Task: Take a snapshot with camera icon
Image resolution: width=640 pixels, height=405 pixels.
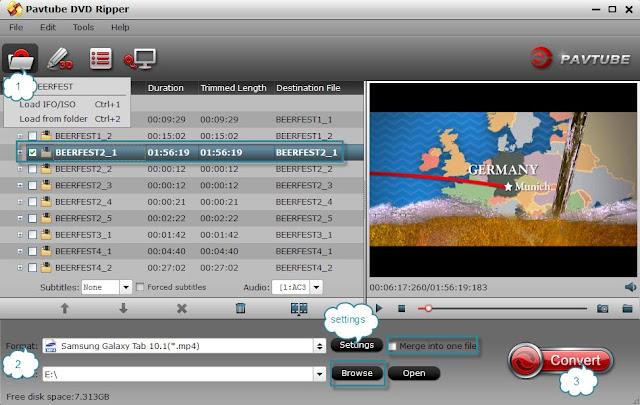Action: (602, 309)
